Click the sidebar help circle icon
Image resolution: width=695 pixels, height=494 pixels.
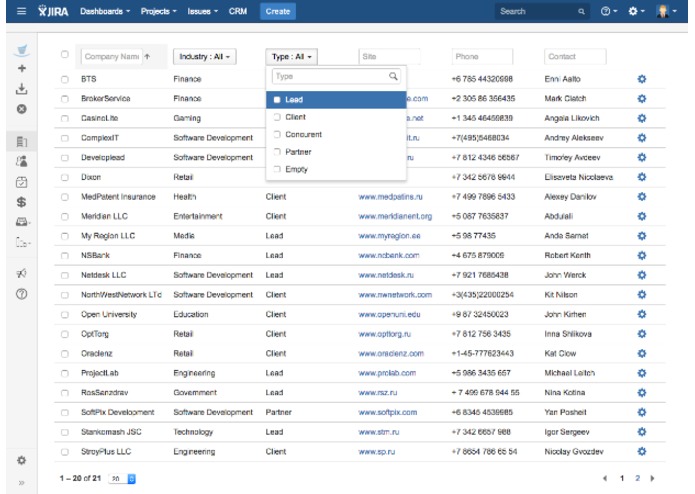pyautogui.click(x=21, y=294)
